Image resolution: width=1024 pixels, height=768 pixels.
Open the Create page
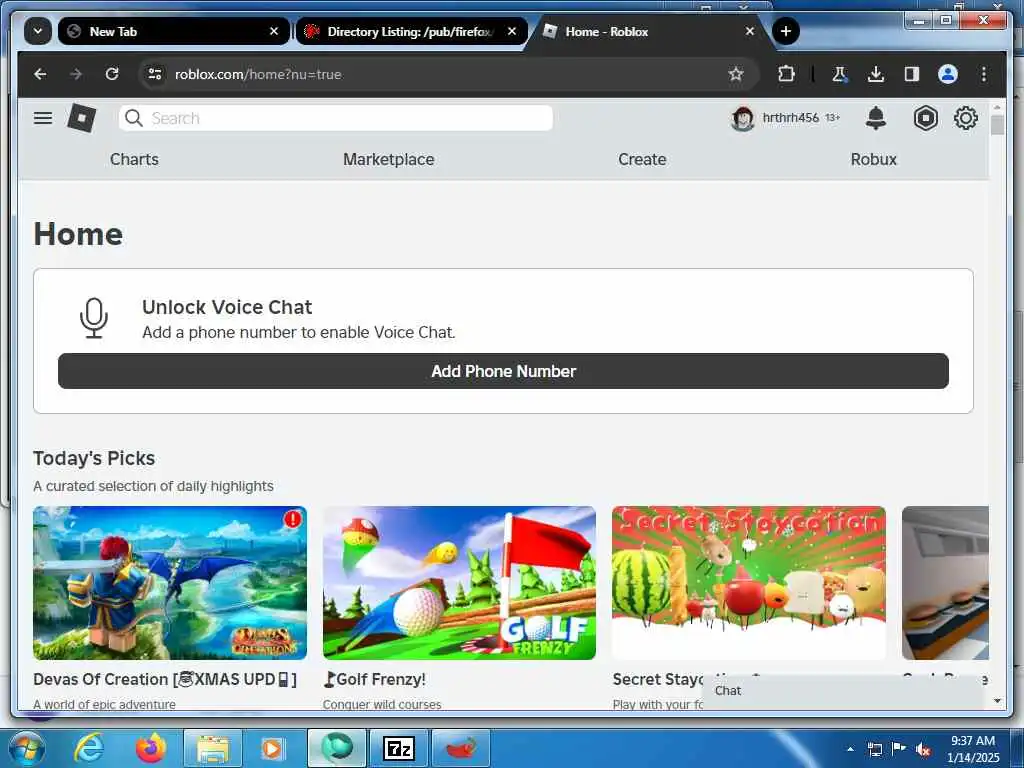tap(642, 159)
